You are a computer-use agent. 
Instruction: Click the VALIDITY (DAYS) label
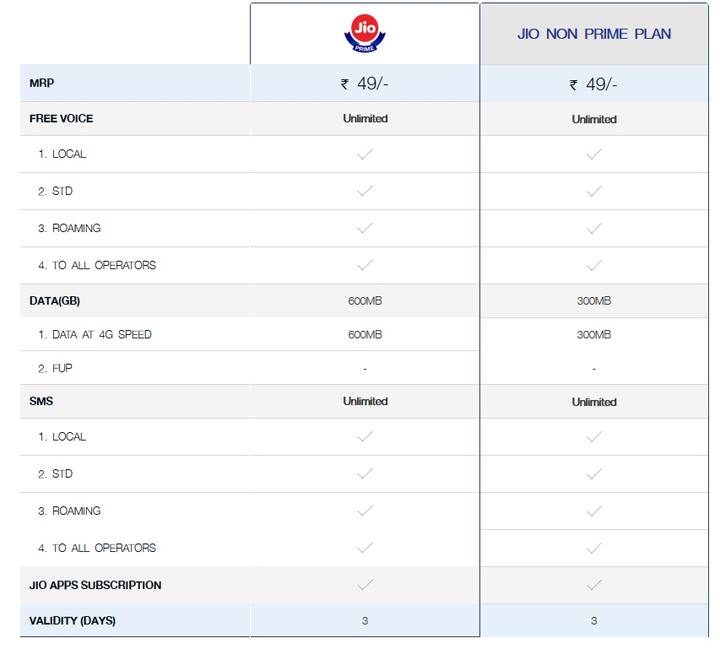(x=72, y=621)
